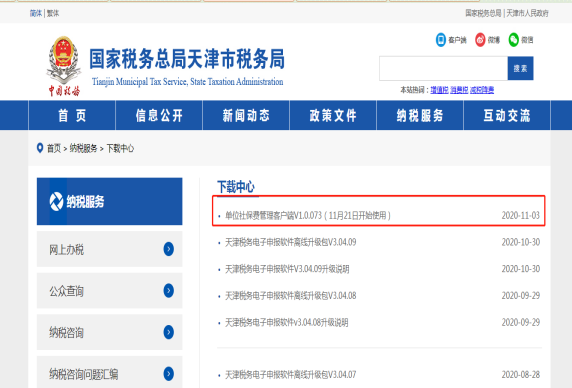
Task: Open 离线升级包V3.04.09 download entry
Action: tap(290, 242)
